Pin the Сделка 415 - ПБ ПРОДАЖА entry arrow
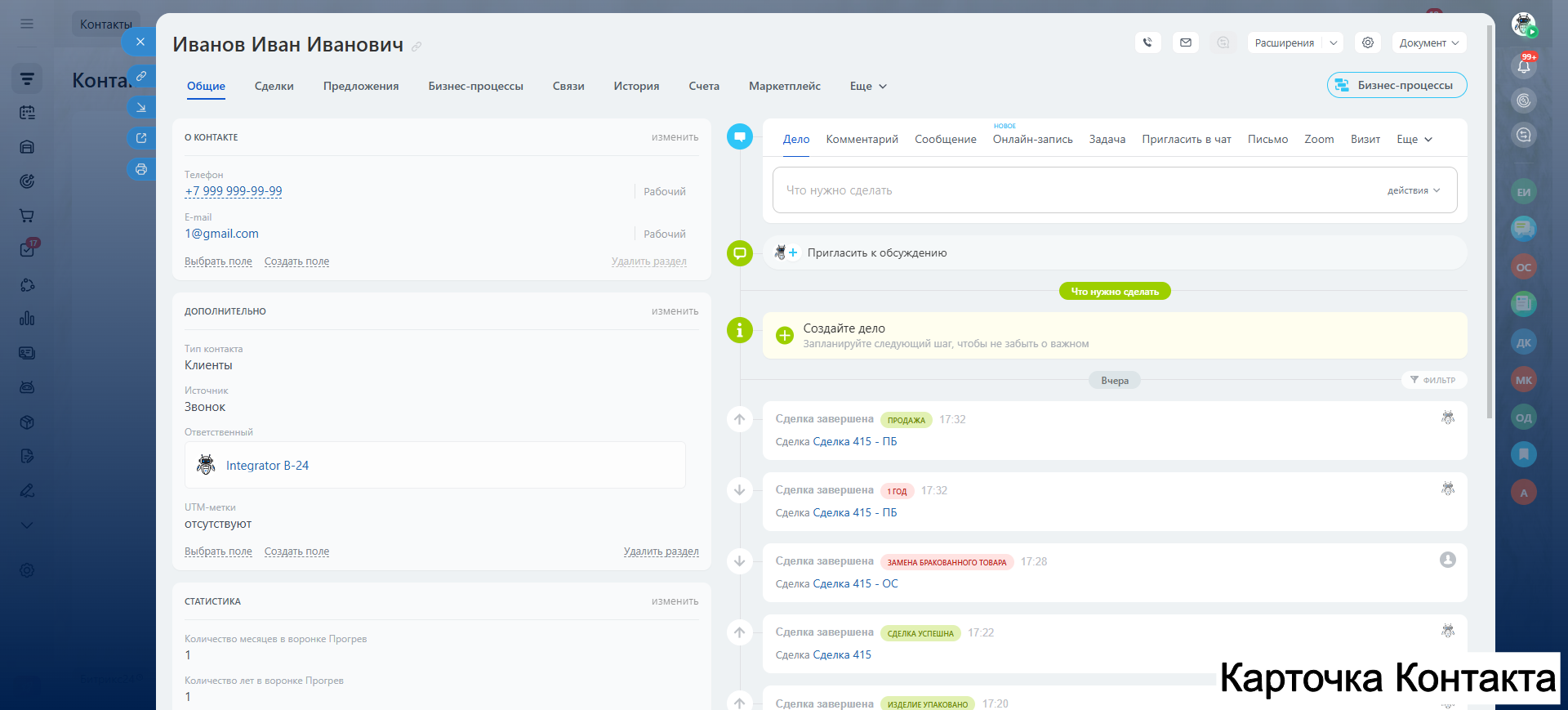This screenshot has height=710, width=1568. 739,419
